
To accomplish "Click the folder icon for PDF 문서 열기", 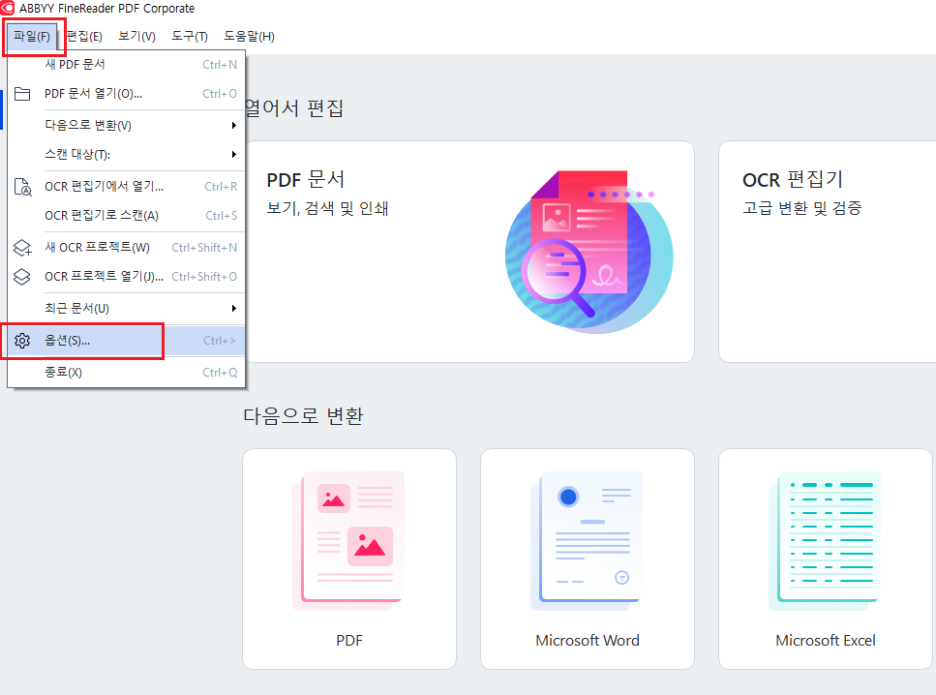I will [x=22, y=94].
